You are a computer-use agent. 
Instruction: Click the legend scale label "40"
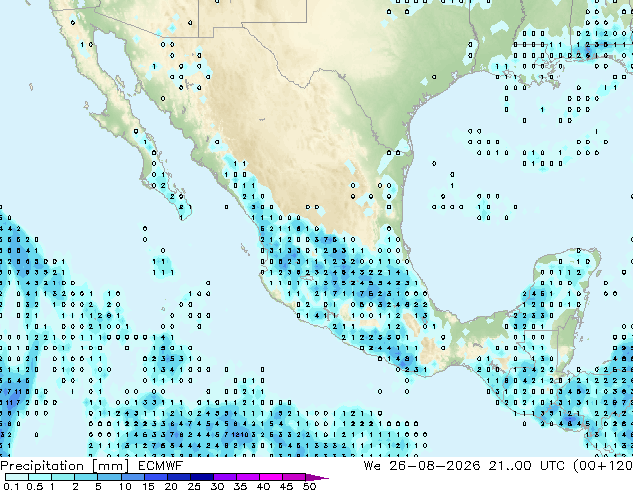point(263,486)
